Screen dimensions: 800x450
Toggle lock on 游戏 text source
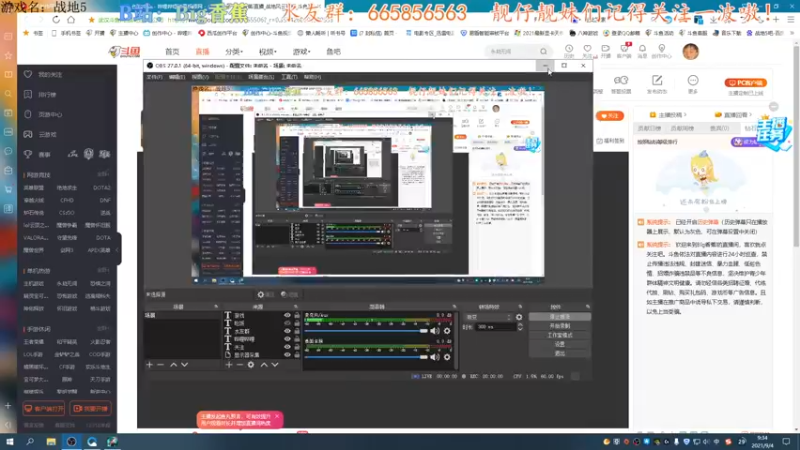coord(297,315)
